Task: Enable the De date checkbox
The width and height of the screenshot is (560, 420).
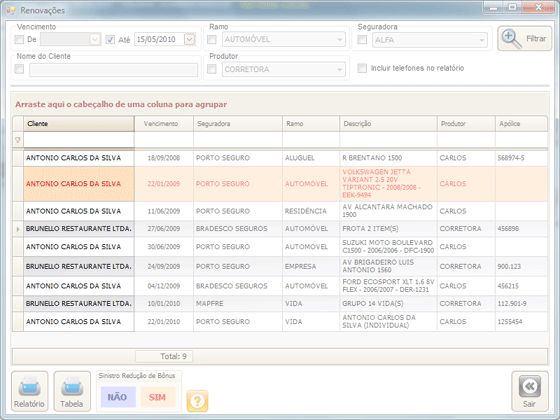Action: [x=19, y=39]
